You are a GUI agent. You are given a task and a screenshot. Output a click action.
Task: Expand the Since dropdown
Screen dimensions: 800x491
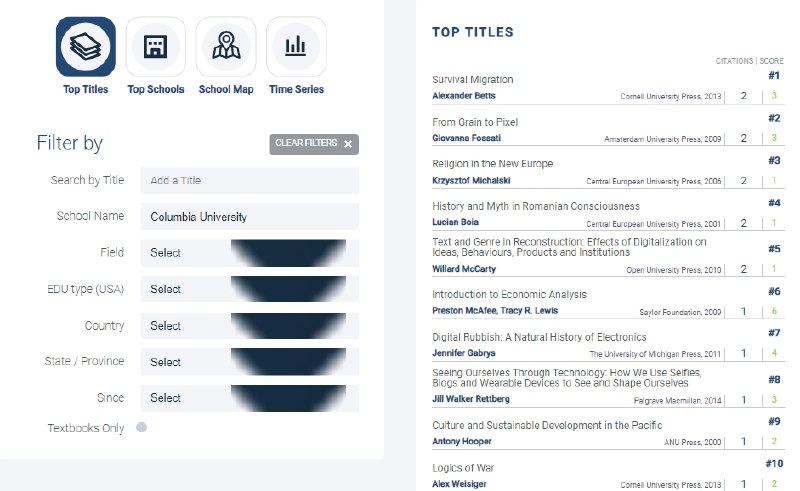click(249, 398)
